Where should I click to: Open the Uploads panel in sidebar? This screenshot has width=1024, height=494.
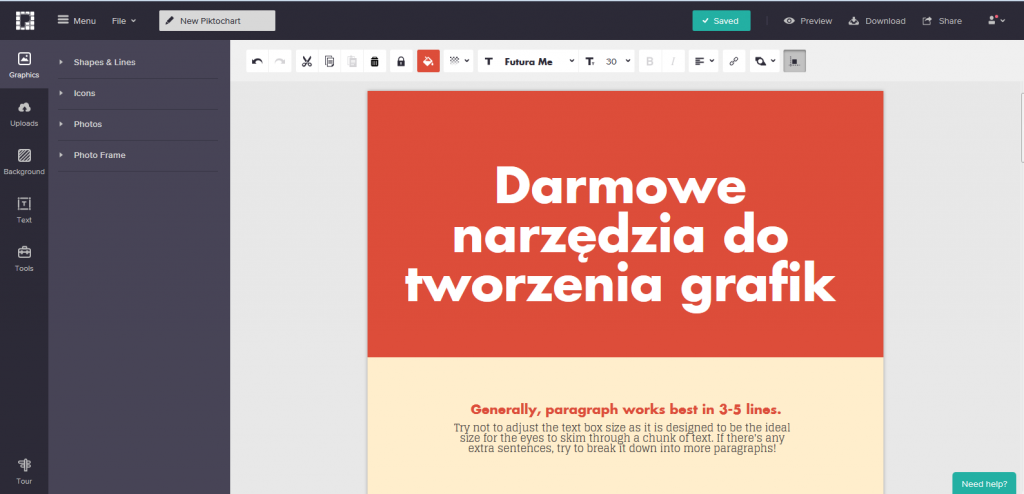click(x=24, y=113)
